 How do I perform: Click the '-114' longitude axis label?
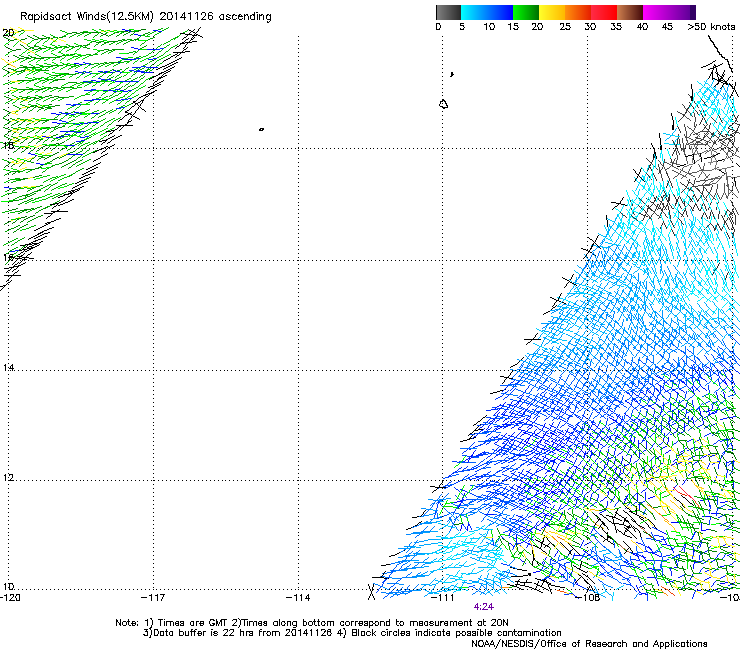click(x=298, y=598)
